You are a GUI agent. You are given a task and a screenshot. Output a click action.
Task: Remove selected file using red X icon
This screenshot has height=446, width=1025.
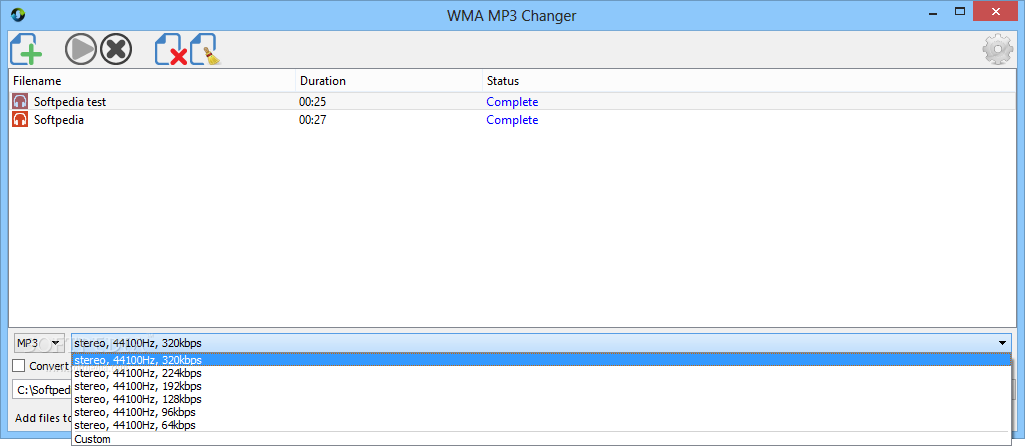[171, 50]
